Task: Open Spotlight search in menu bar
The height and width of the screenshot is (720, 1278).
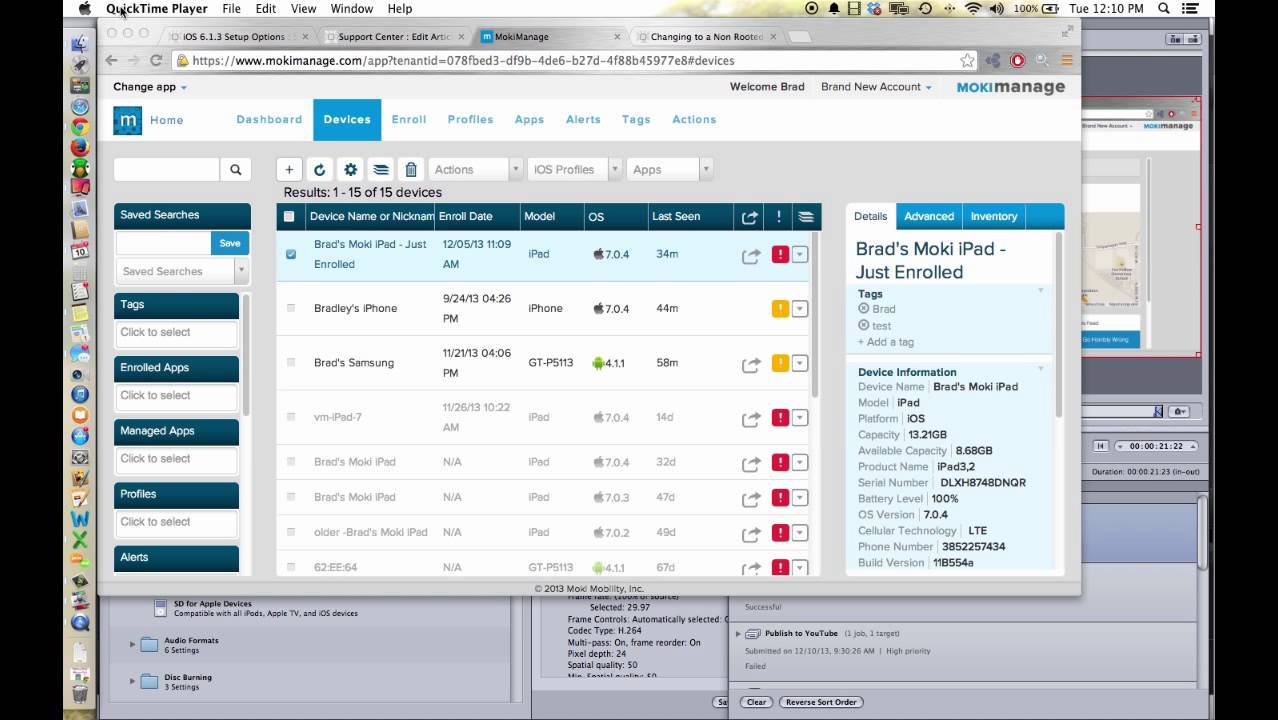Action: click(1164, 8)
